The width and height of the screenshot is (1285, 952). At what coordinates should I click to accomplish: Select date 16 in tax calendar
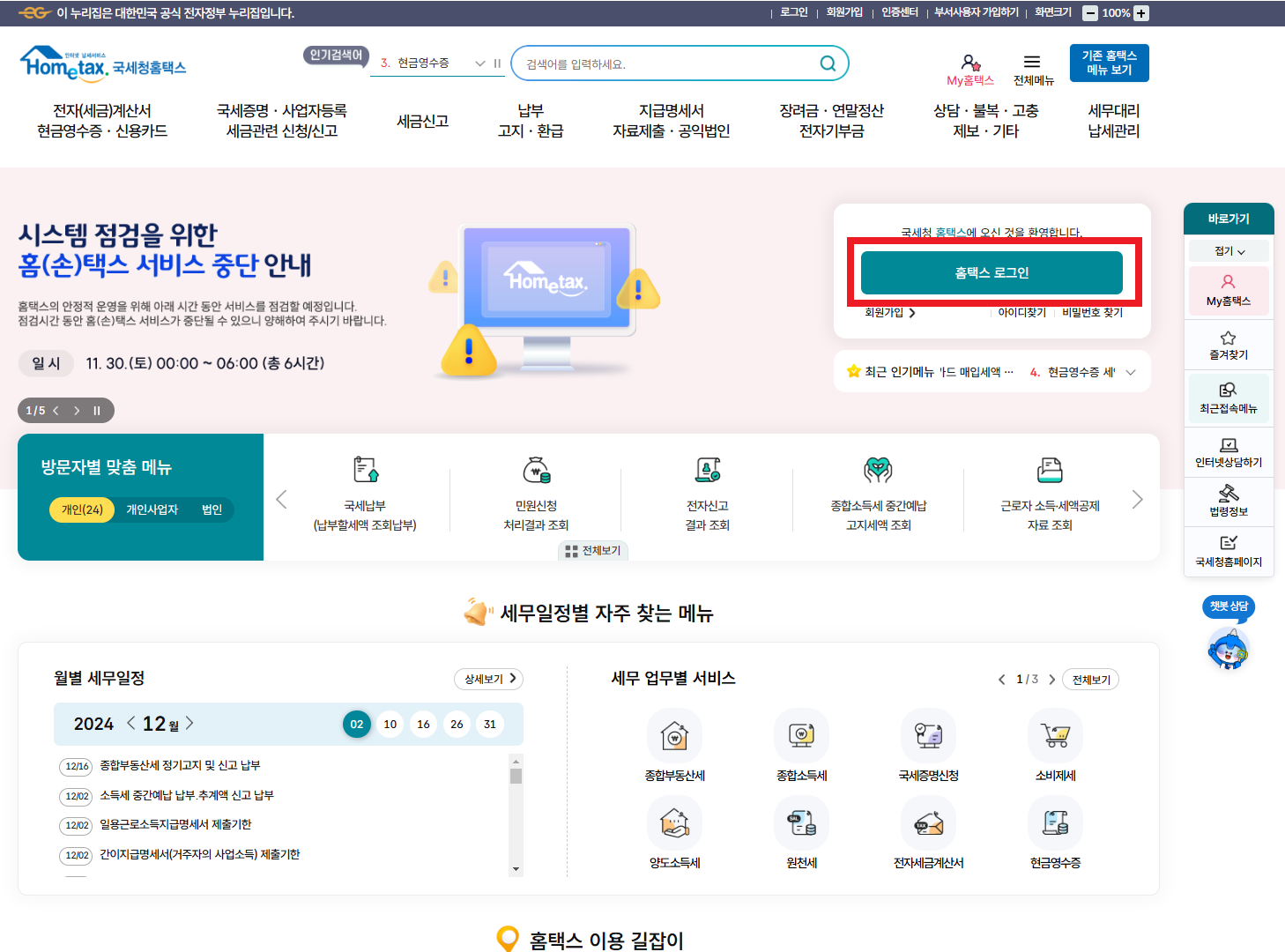[424, 725]
